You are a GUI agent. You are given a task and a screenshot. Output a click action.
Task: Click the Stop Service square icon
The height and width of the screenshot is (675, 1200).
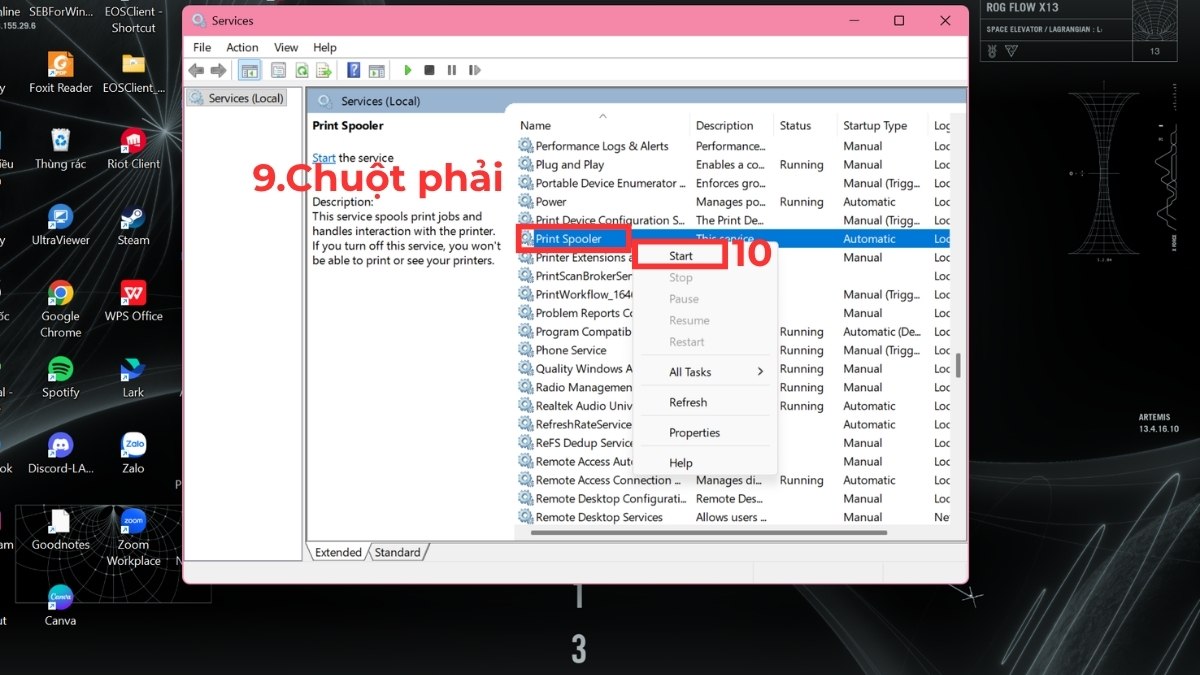(x=429, y=70)
